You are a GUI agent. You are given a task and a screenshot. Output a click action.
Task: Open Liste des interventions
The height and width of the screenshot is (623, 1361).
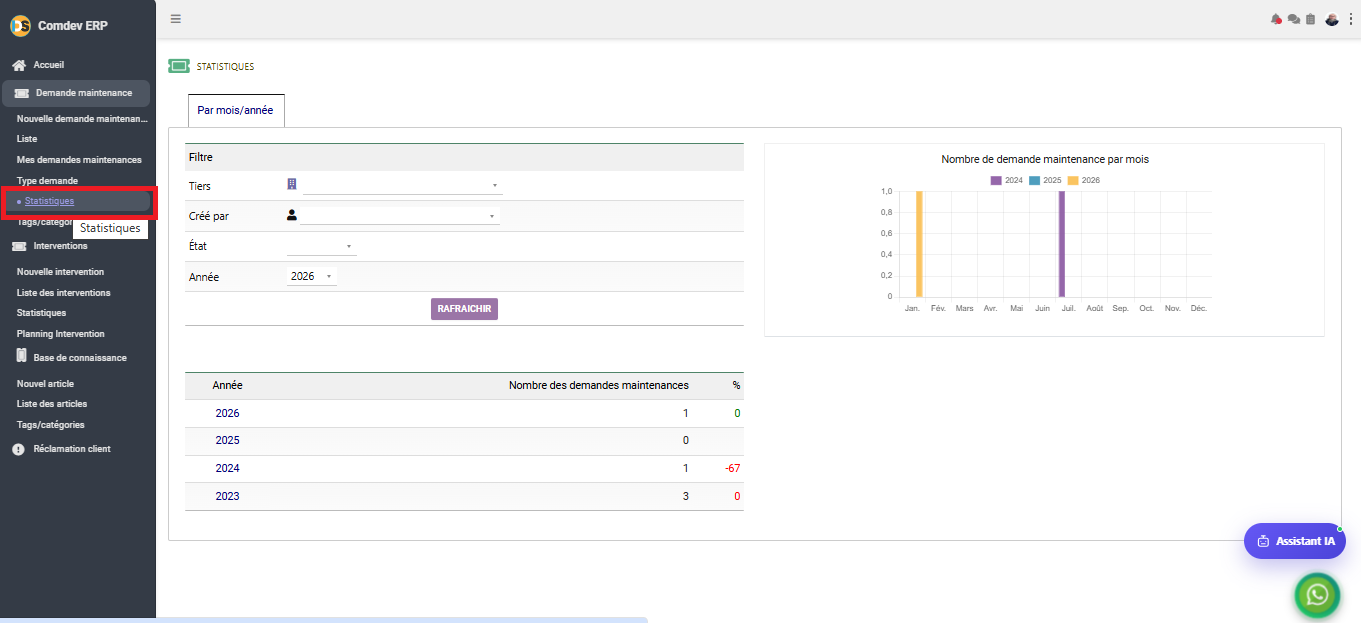(x=63, y=293)
